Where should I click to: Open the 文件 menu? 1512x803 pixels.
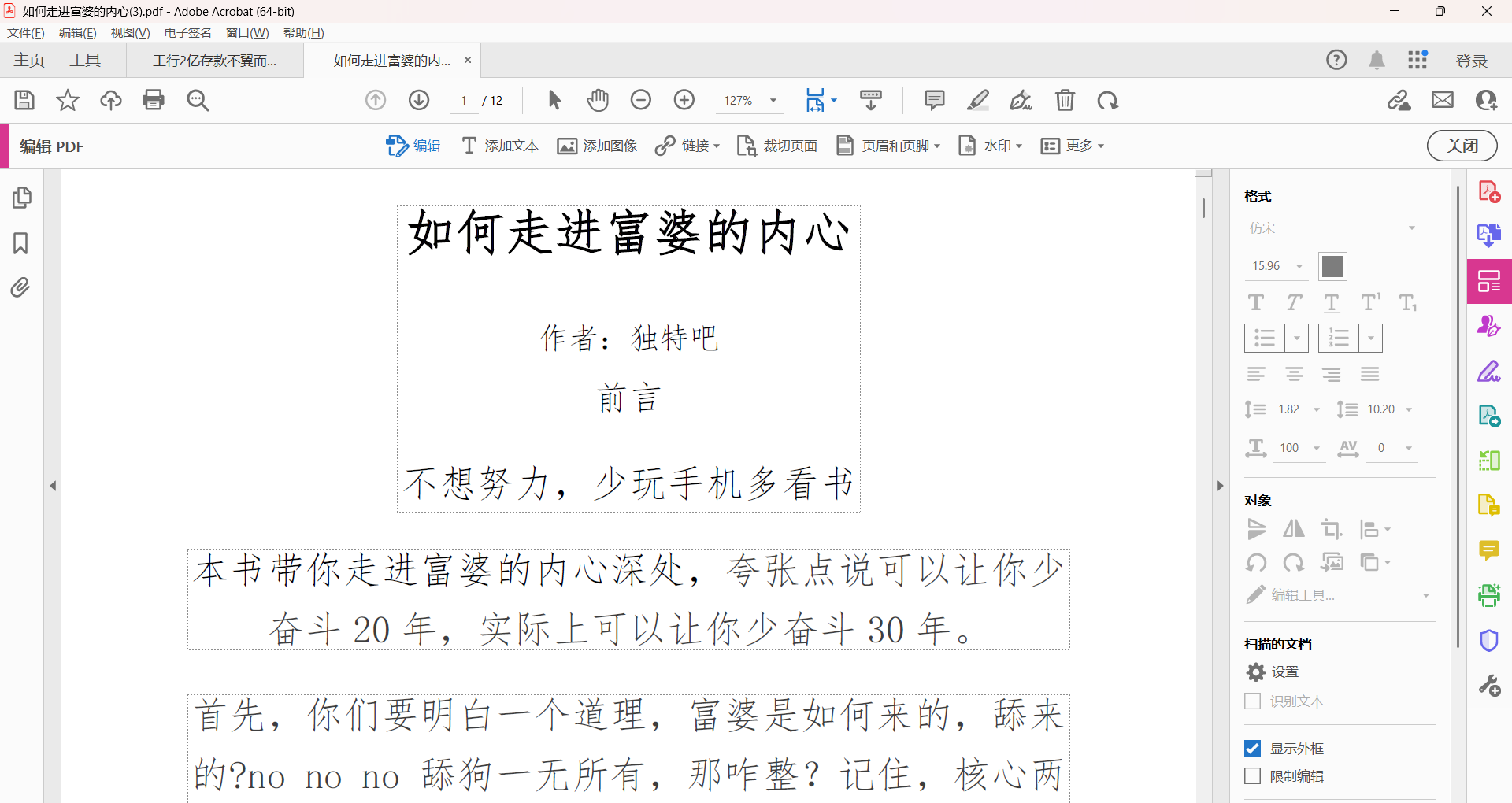click(x=25, y=32)
